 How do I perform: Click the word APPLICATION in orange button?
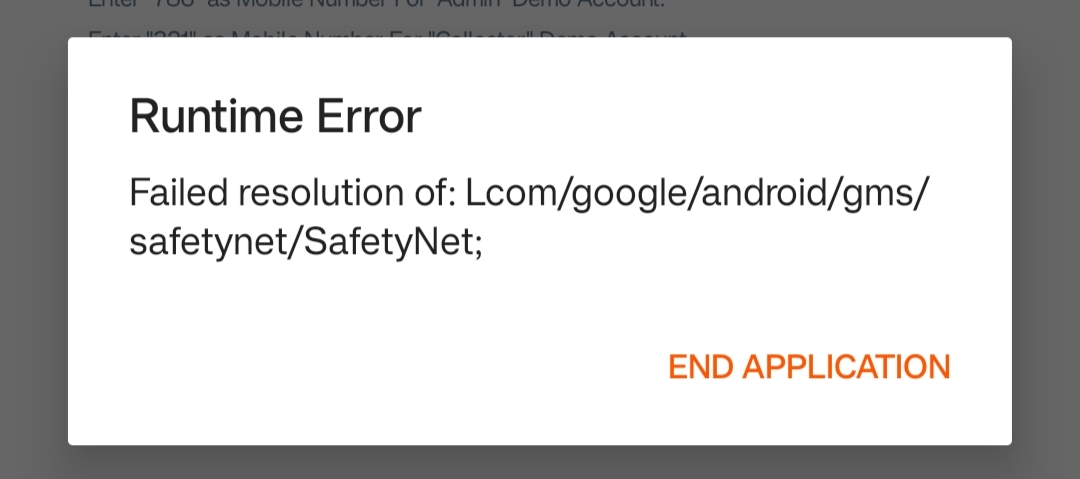[847, 367]
